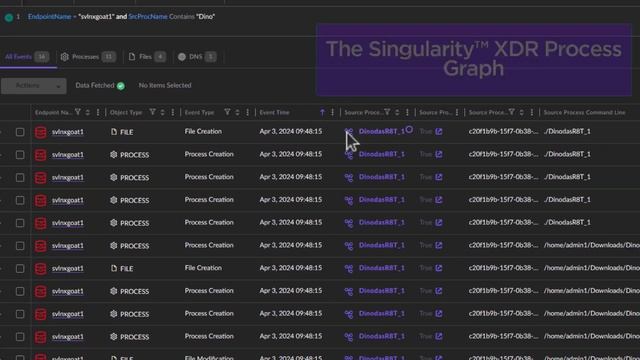Click red endpoint icon in /home/admin1 File Creation row
This screenshot has width=640, height=360.
tap(40, 269)
